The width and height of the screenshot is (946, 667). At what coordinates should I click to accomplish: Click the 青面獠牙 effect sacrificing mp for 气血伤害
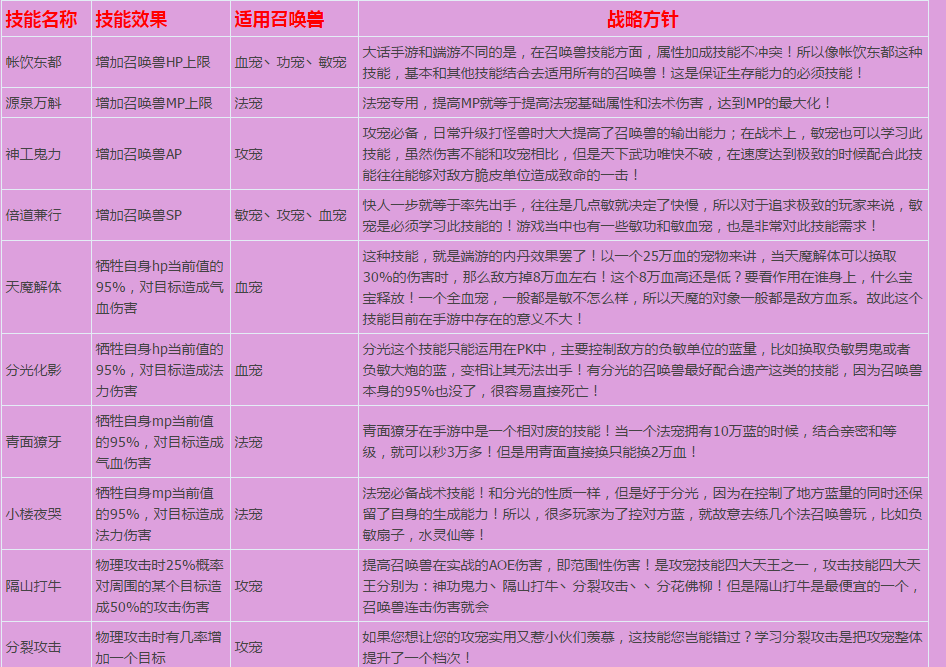159,442
